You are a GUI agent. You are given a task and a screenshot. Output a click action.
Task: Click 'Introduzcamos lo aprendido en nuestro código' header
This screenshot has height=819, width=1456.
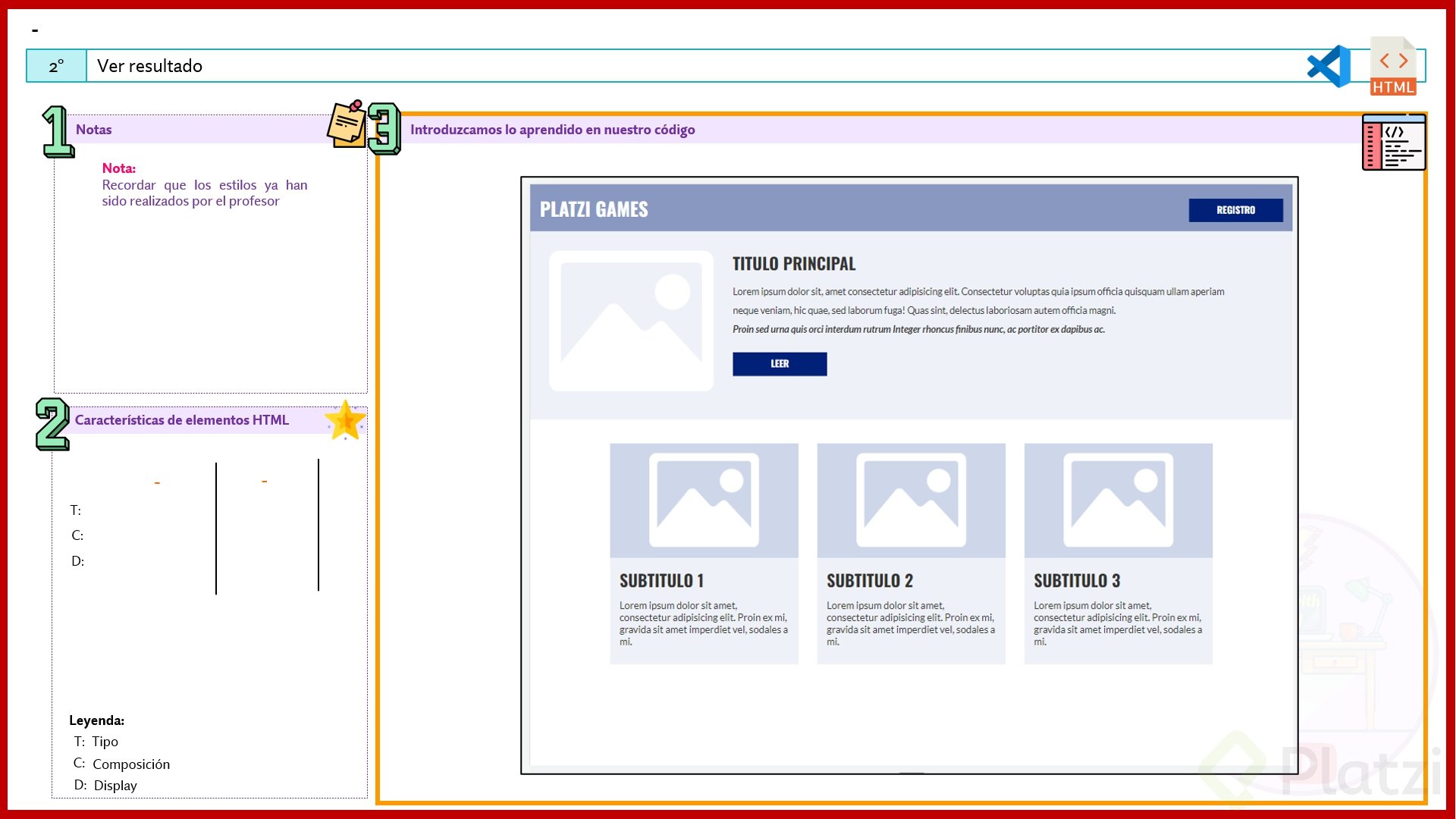coord(552,130)
